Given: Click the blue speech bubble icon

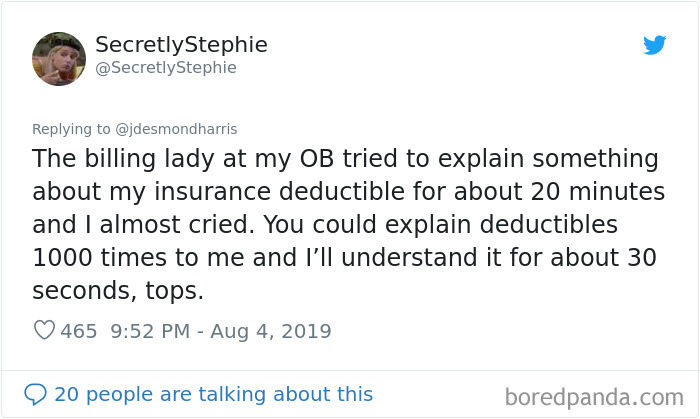Looking at the screenshot, I should 37,394.
